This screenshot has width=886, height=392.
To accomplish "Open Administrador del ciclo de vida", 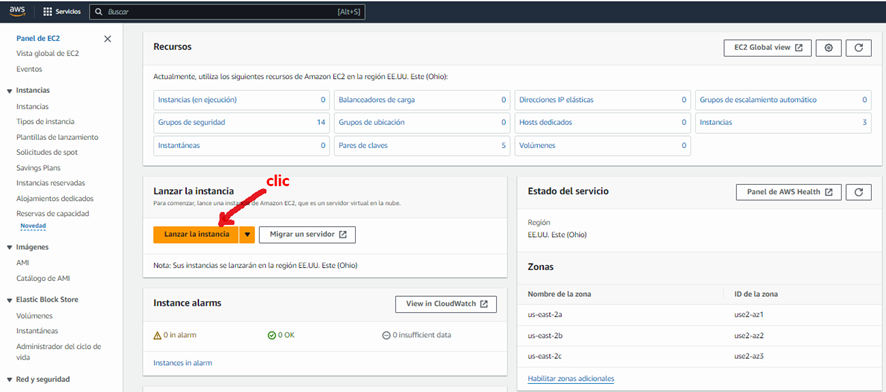I will (x=59, y=352).
